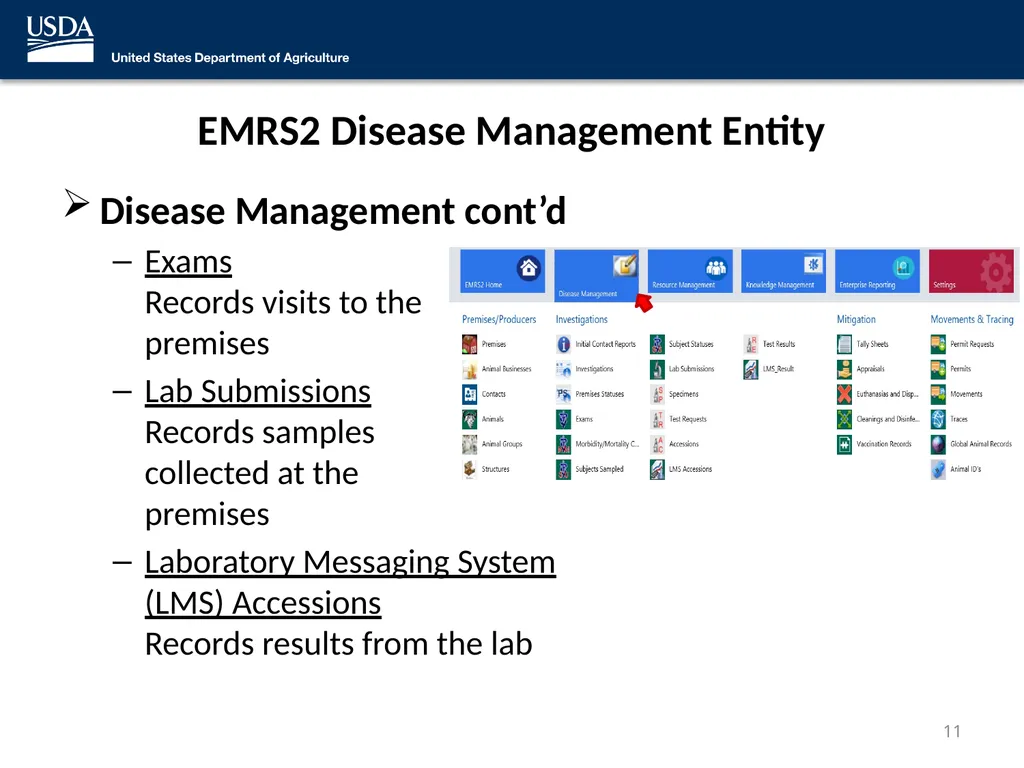
Task: Open the Resource Management tile
Action: tap(690, 271)
